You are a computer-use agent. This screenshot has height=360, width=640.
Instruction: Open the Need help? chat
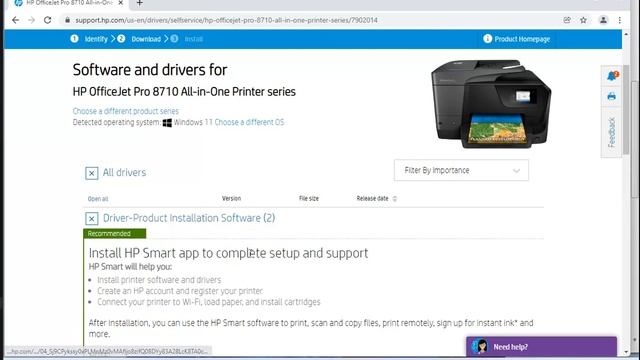coord(541,347)
